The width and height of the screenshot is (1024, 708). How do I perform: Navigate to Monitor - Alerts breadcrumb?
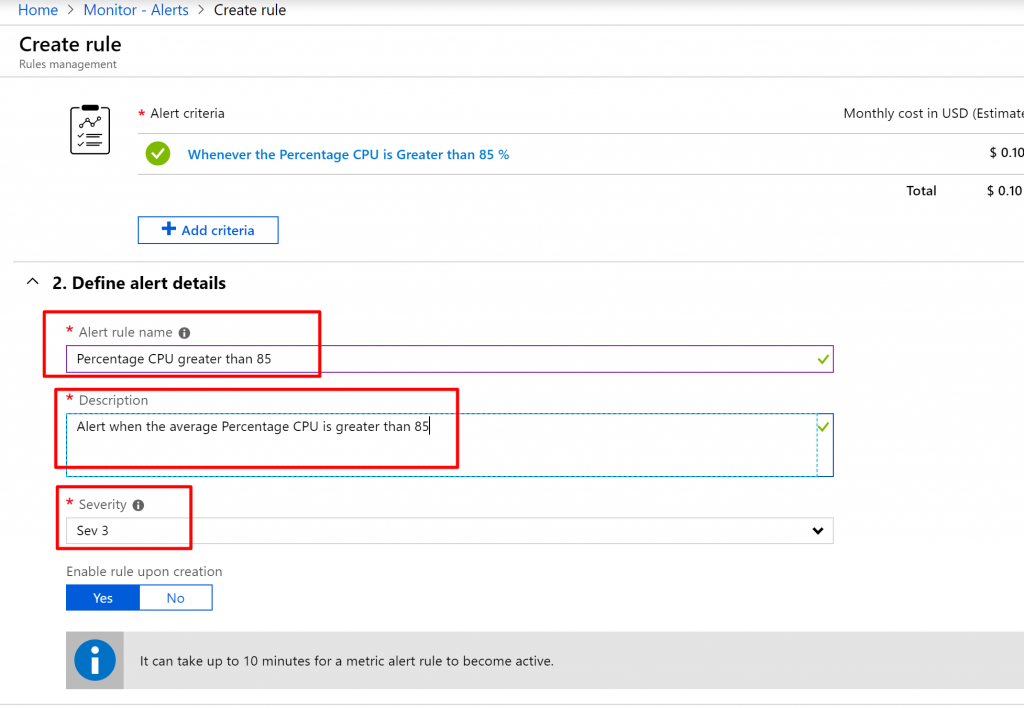click(136, 10)
